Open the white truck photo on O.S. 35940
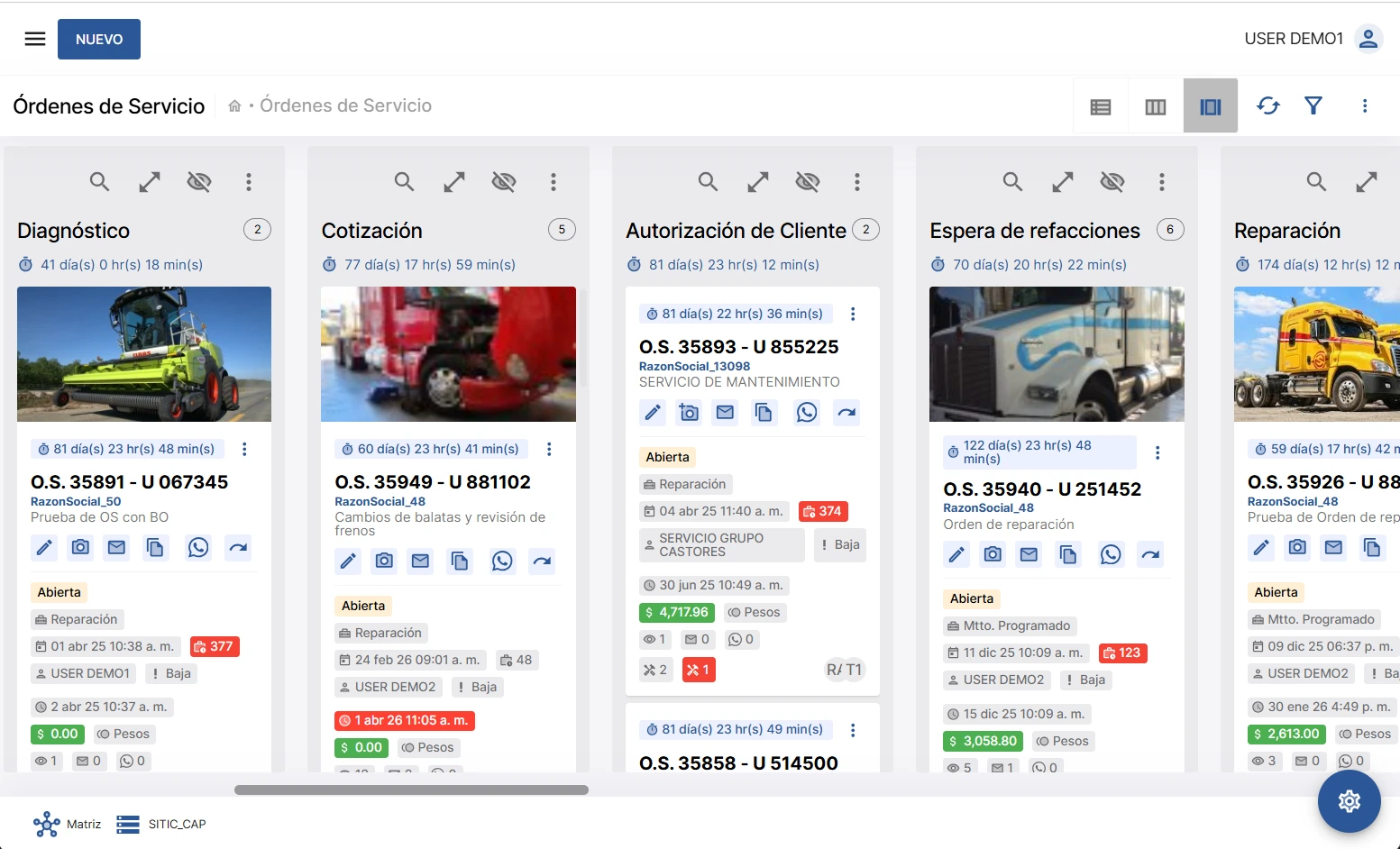 click(x=1057, y=354)
